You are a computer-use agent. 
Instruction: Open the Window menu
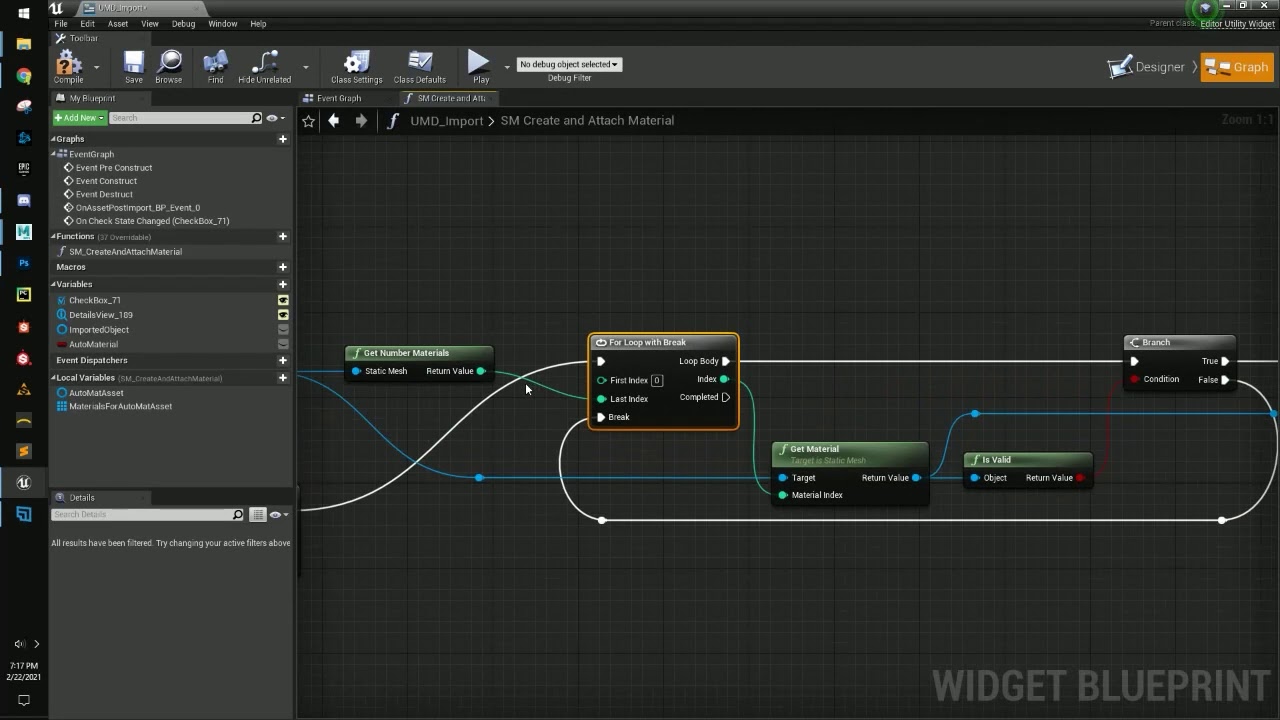(222, 23)
